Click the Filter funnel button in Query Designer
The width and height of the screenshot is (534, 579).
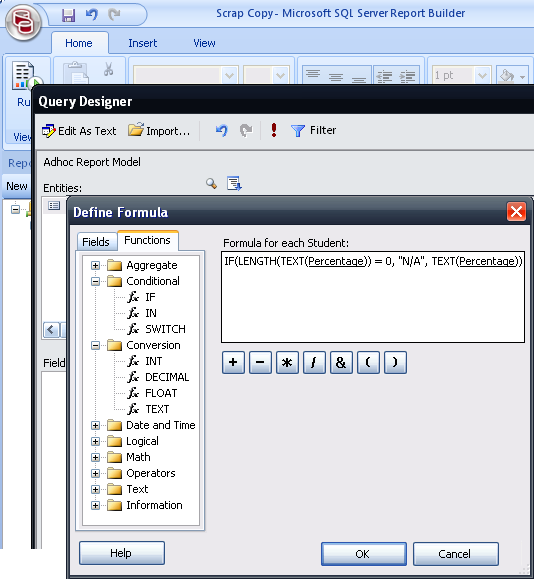point(313,130)
